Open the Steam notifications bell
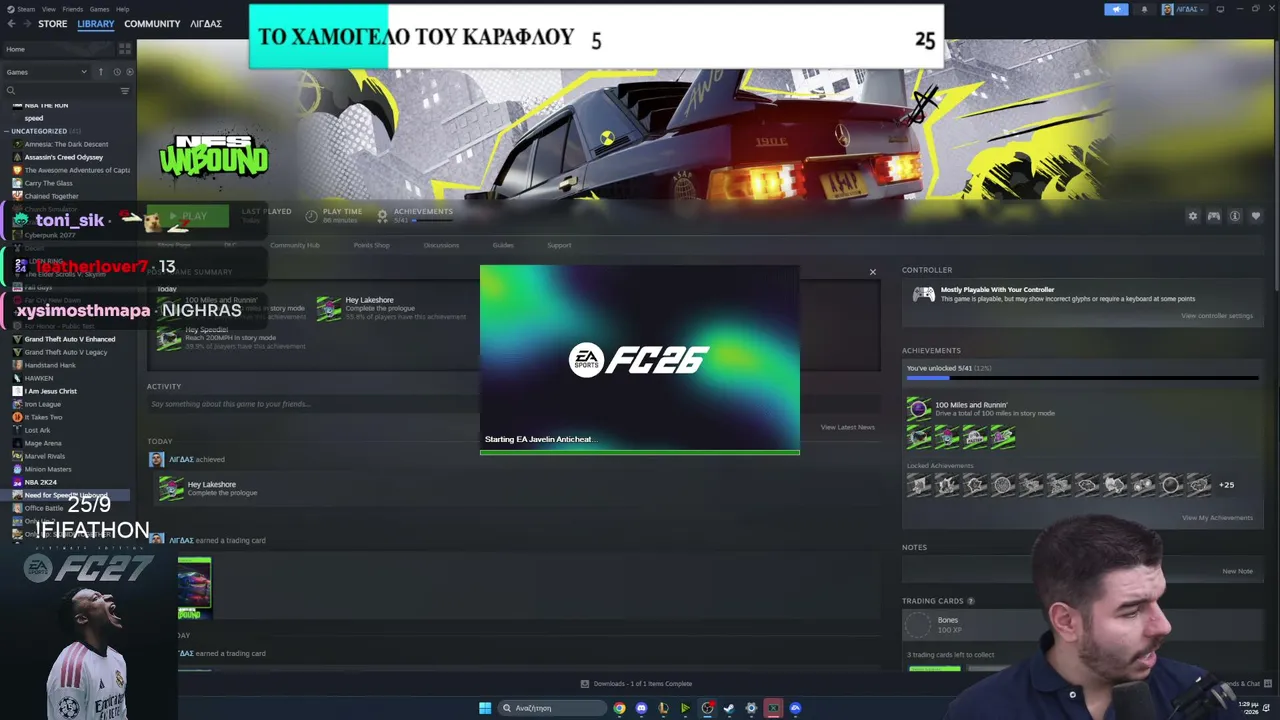The image size is (1280, 720). click(x=1145, y=9)
